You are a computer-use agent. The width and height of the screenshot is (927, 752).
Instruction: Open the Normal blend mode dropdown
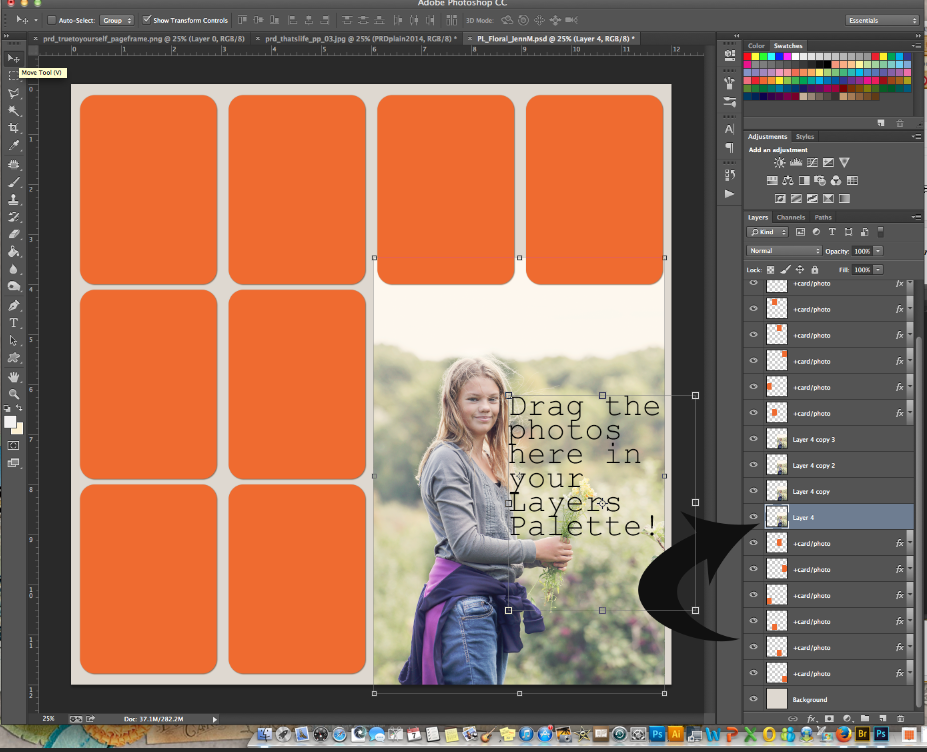[x=784, y=250]
